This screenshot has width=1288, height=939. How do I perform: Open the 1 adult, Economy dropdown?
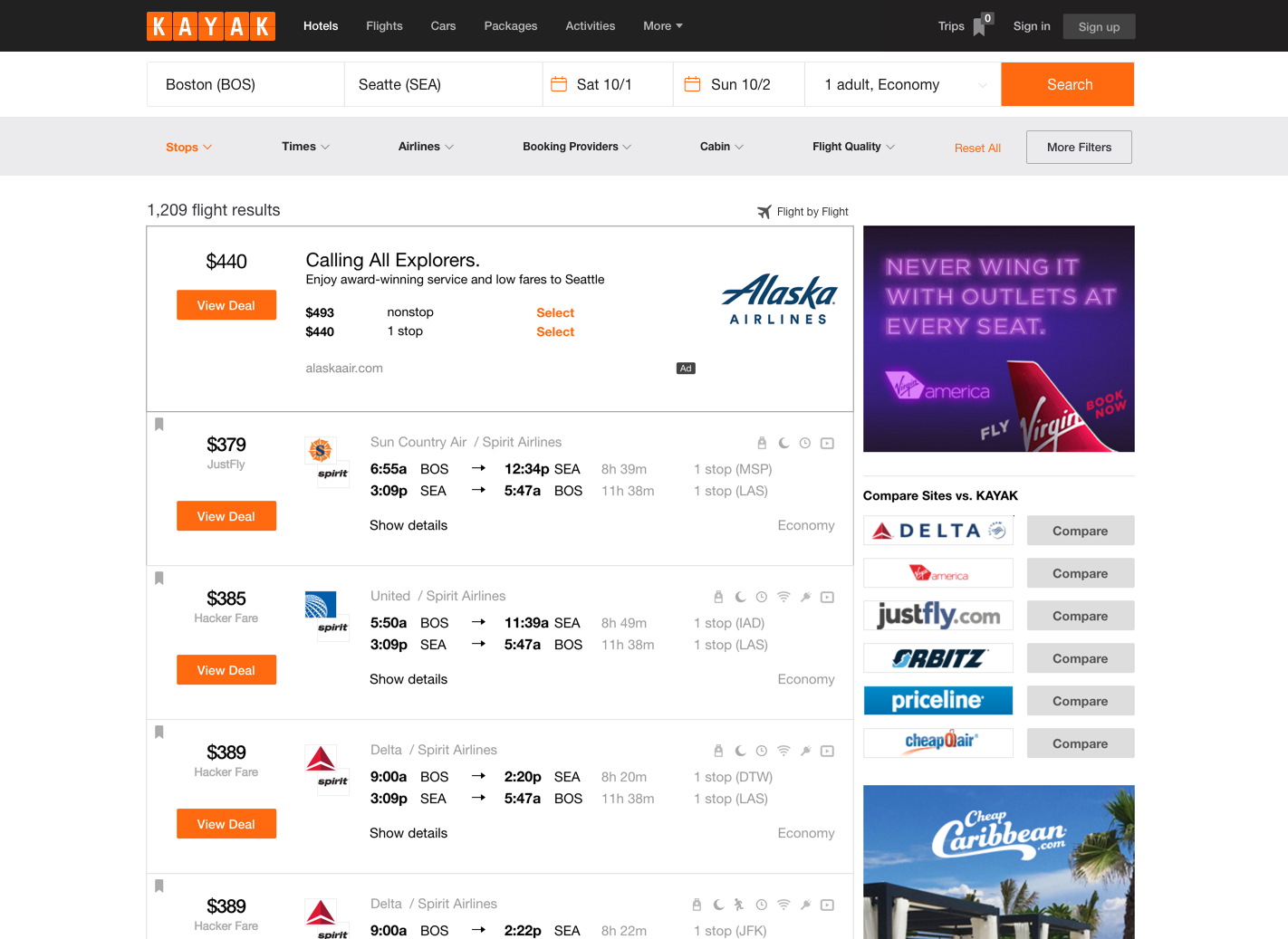tap(903, 84)
